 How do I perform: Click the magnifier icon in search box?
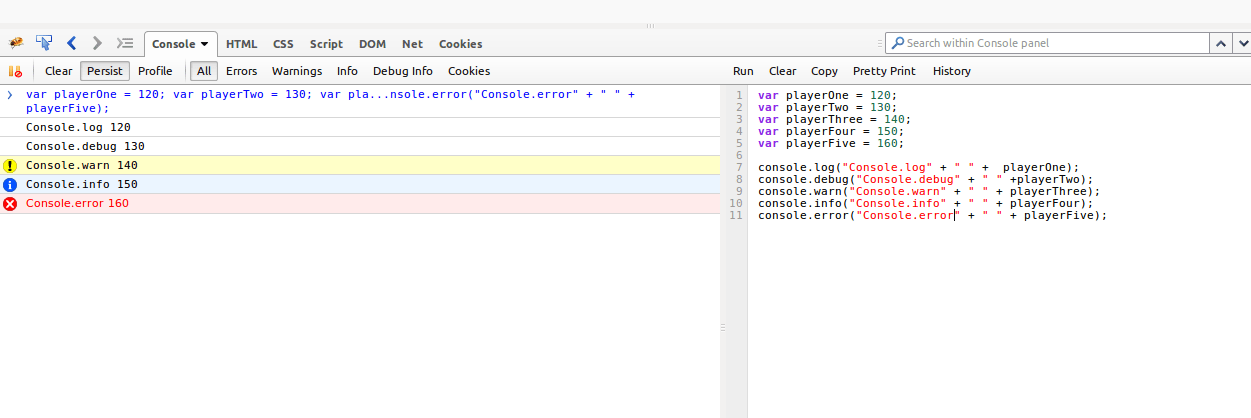pos(897,44)
